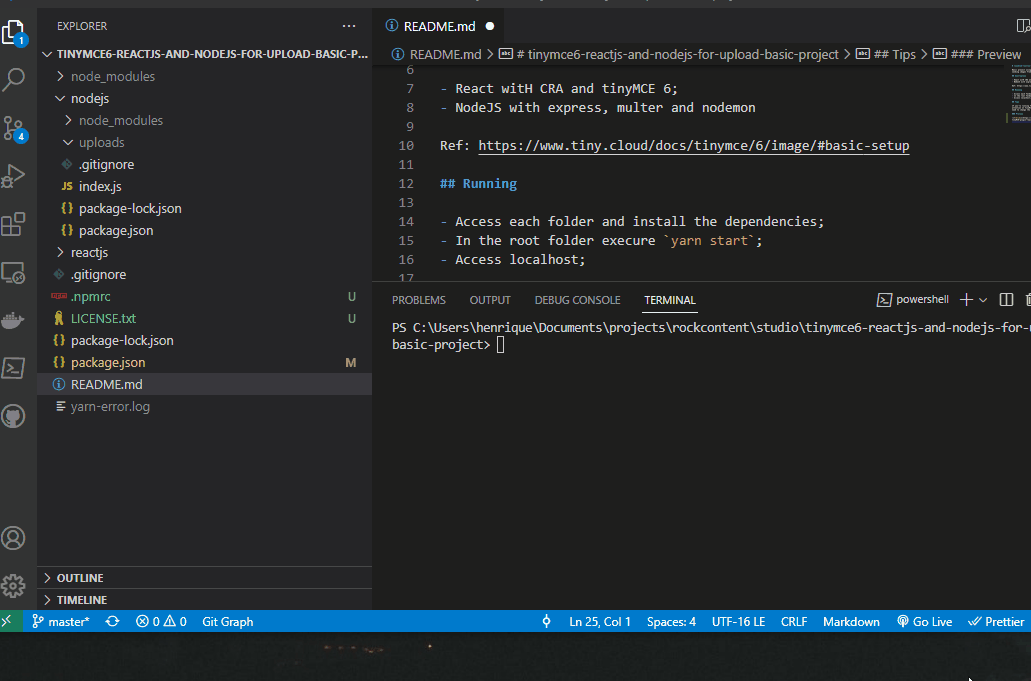Open the Manage gear icon

pyautogui.click(x=13, y=586)
